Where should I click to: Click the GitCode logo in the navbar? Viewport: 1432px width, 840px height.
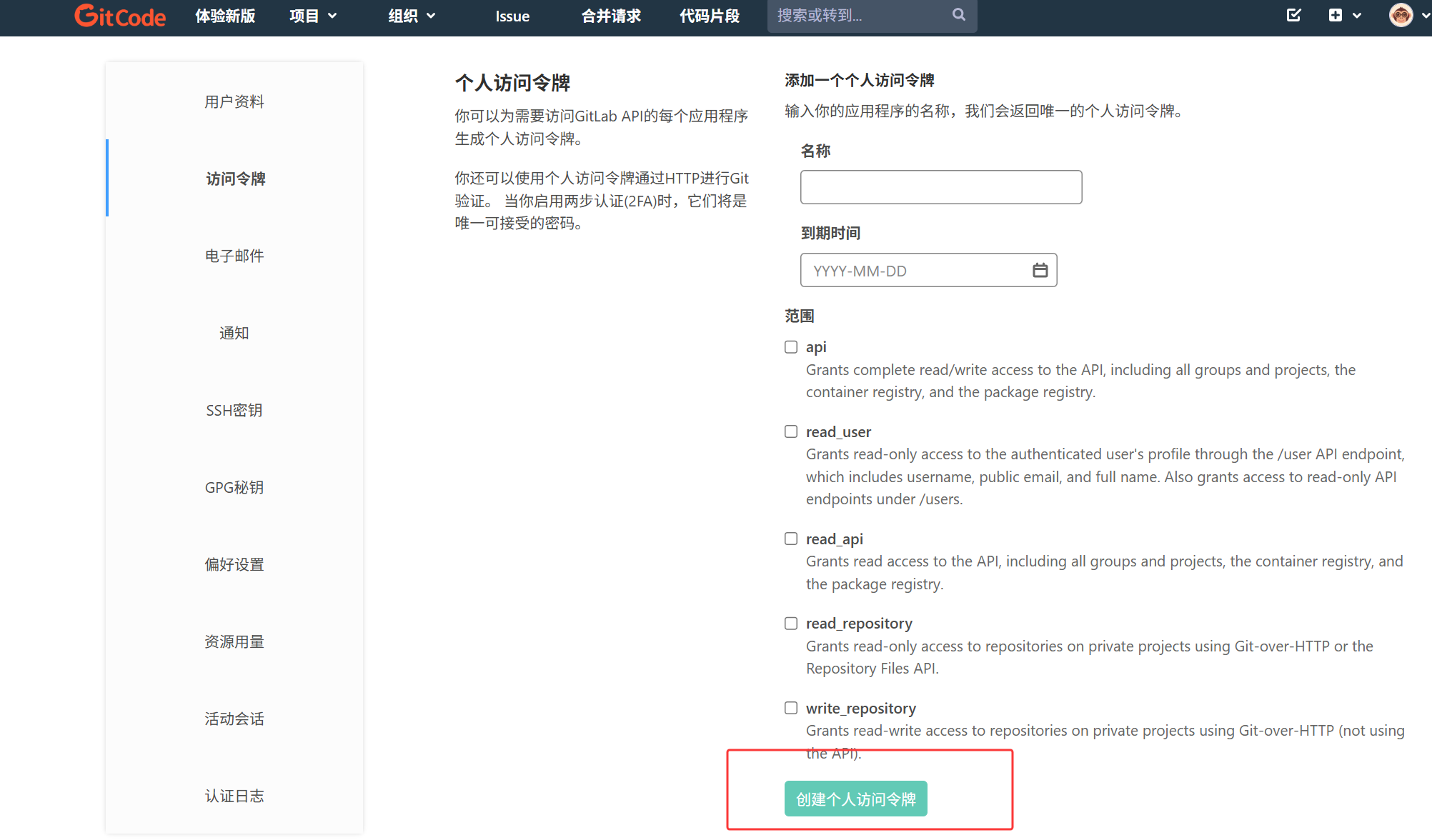tap(119, 16)
